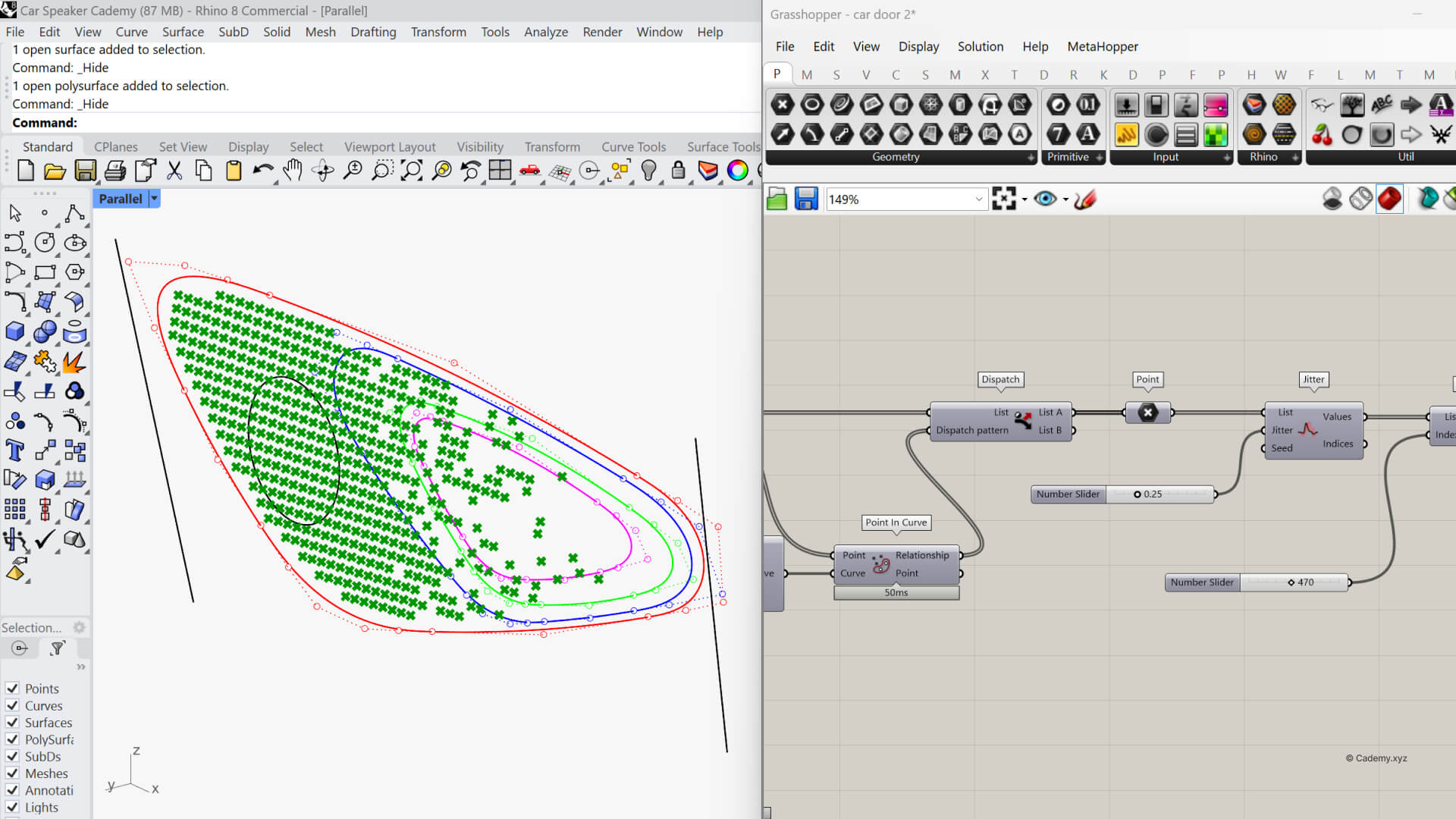Select the Box solid tool in sidebar
1456x819 pixels.
click(14, 331)
